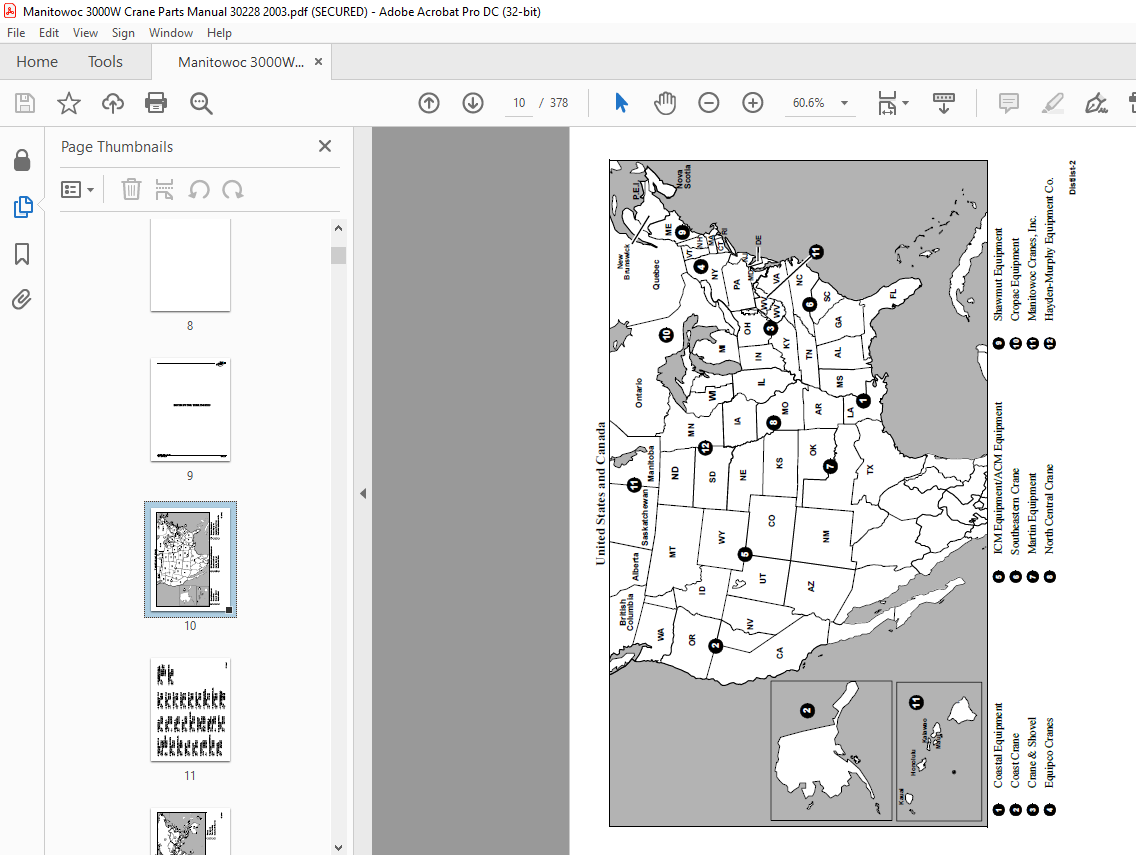Click the 378 total pages text
This screenshot has height=855, width=1136.
coord(559,103)
